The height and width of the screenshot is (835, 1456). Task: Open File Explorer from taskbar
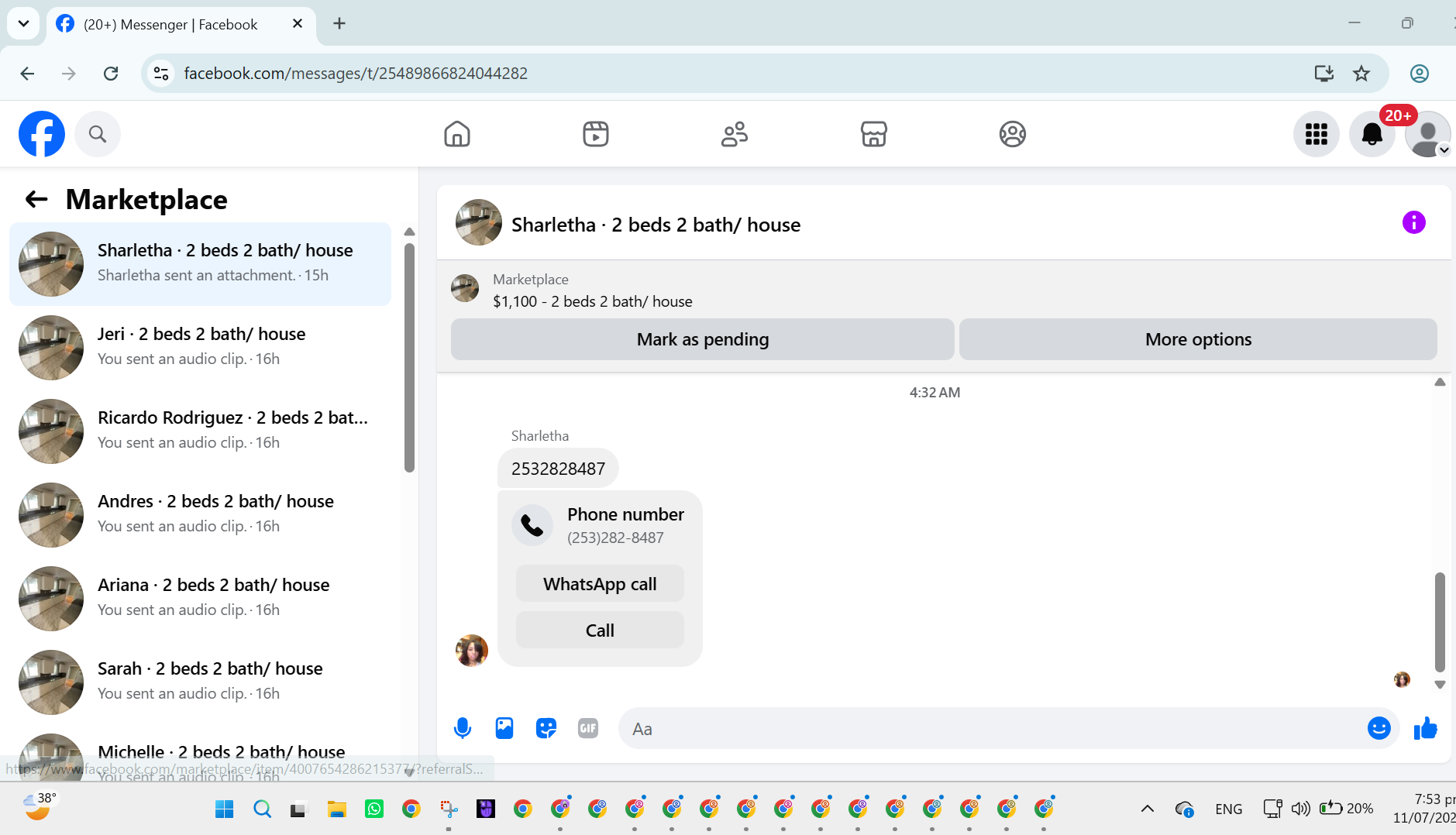[336, 809]
